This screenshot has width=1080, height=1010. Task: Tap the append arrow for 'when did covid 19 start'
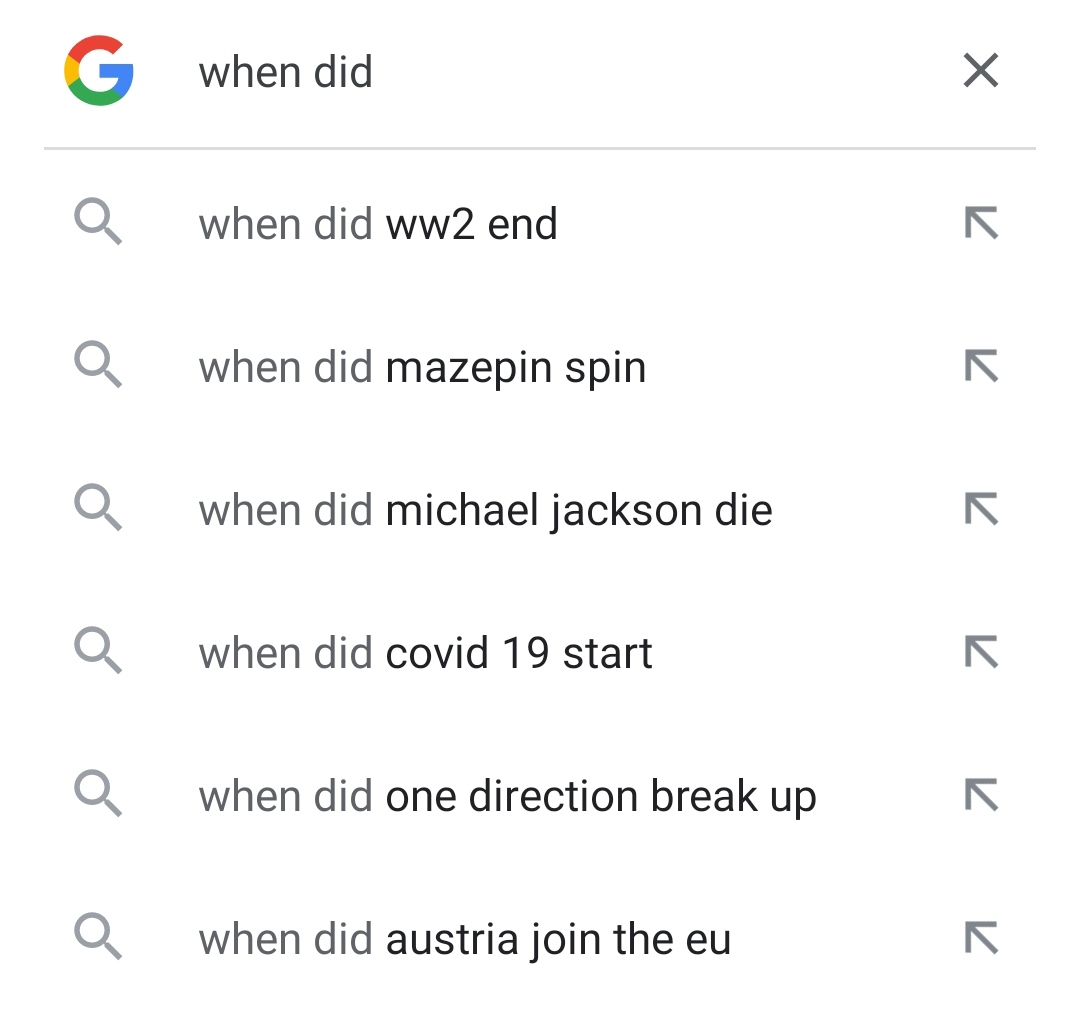982,652
